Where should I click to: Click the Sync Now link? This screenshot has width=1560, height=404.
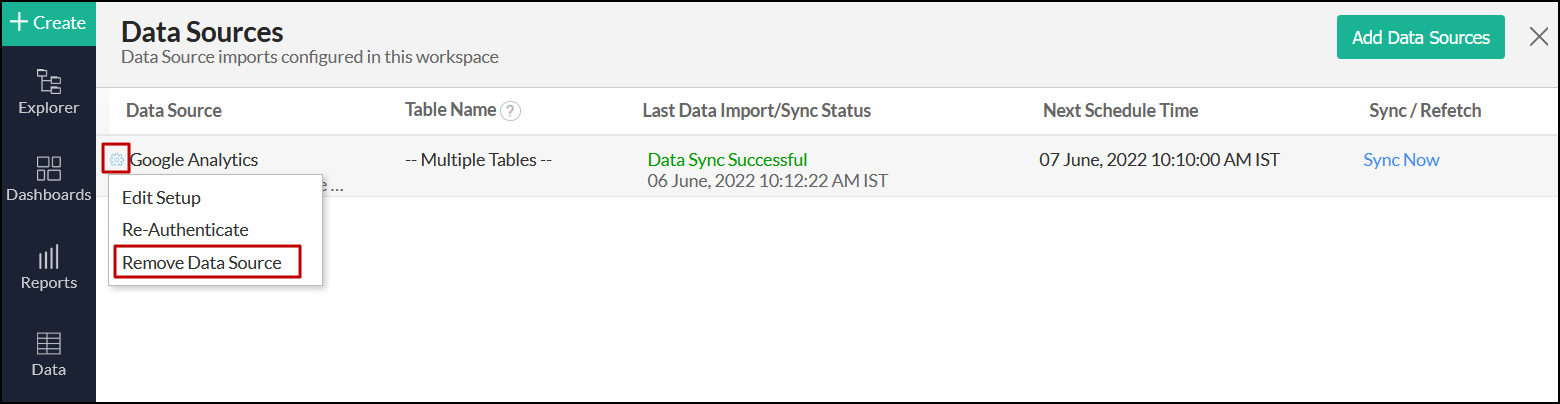click(x=1401, y=160)
